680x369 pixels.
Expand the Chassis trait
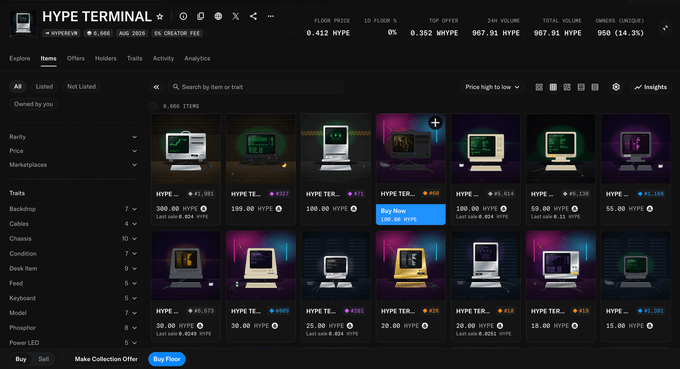(x=73, y=238)
